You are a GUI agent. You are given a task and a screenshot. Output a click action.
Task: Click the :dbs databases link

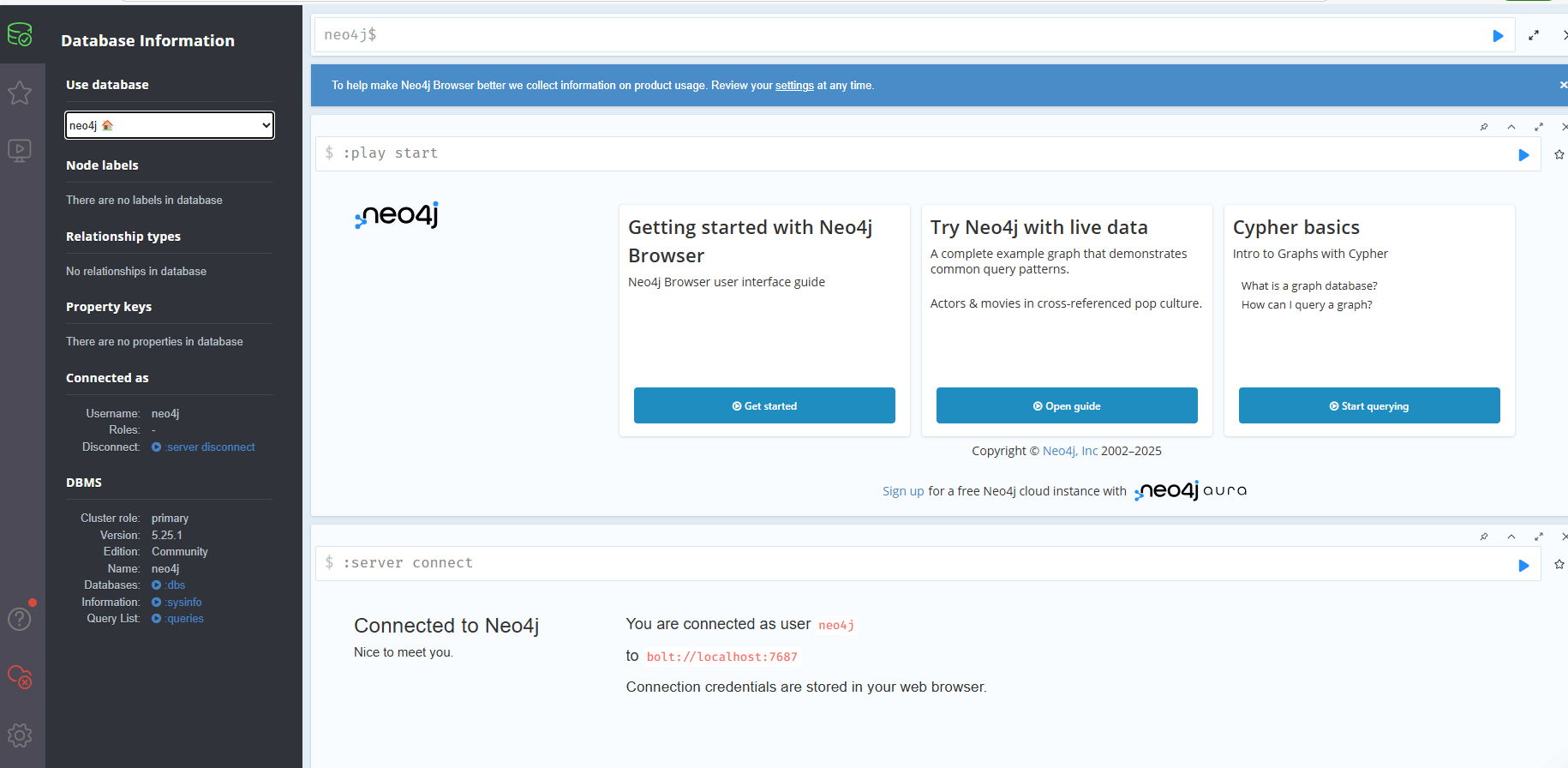coord(168,585)
